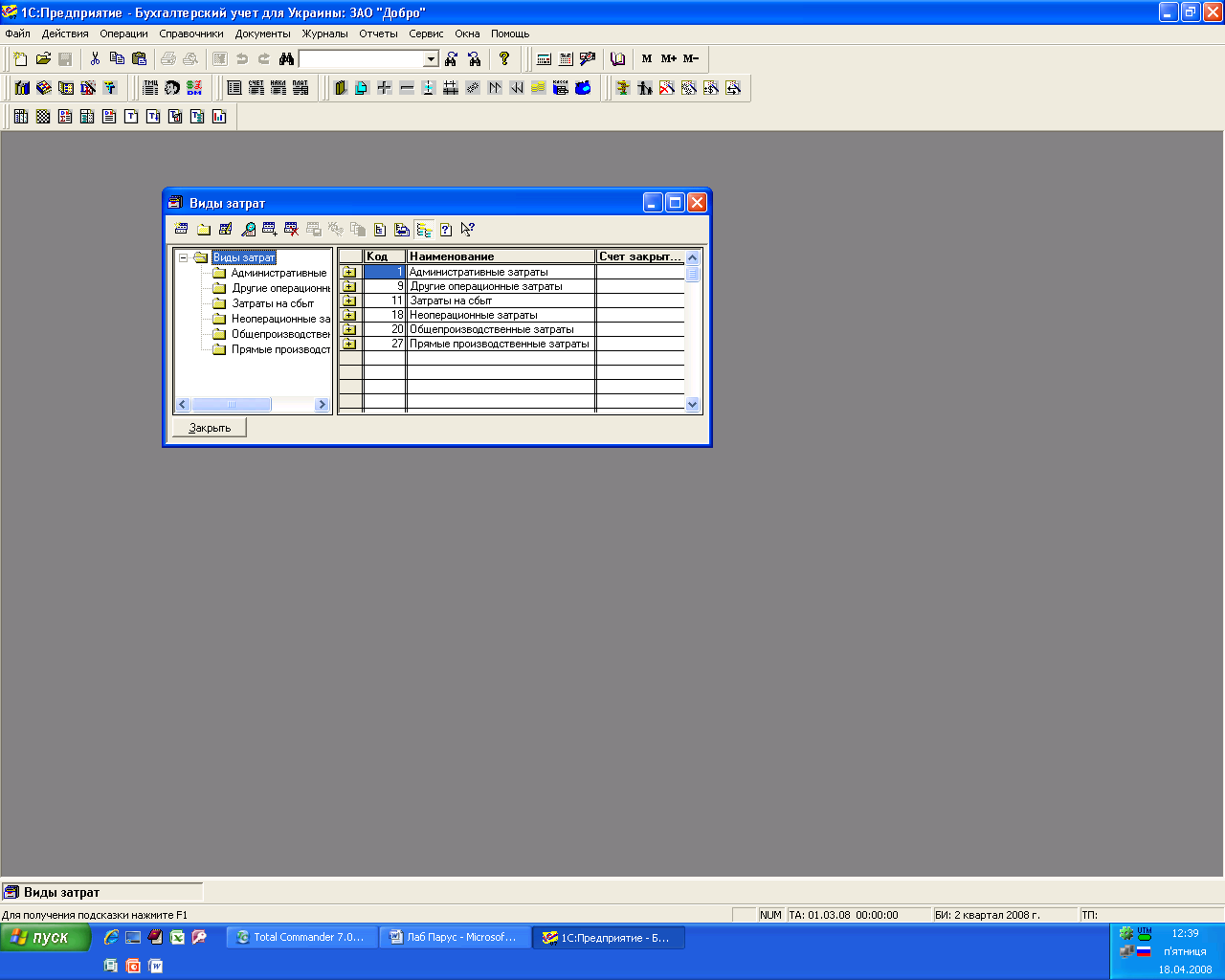Open the Справочники menu
The height and width of the screenshot is (980, 1225).
(x=191, y=33)
